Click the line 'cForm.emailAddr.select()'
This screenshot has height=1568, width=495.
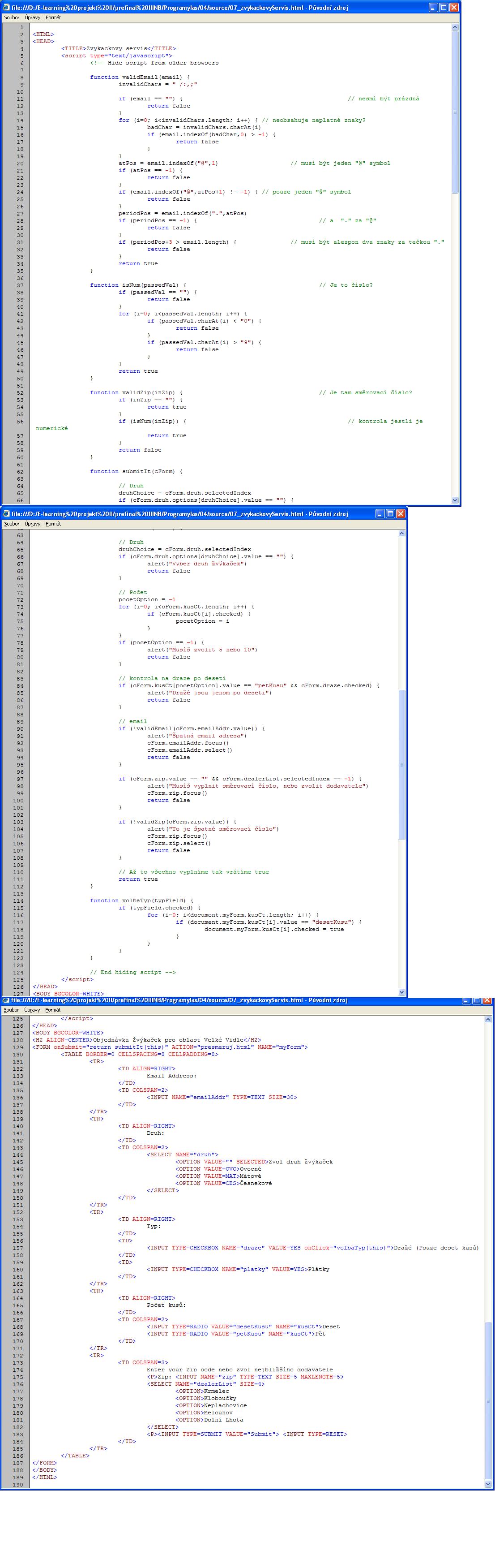pyautogui.click(x=189, y=750)
